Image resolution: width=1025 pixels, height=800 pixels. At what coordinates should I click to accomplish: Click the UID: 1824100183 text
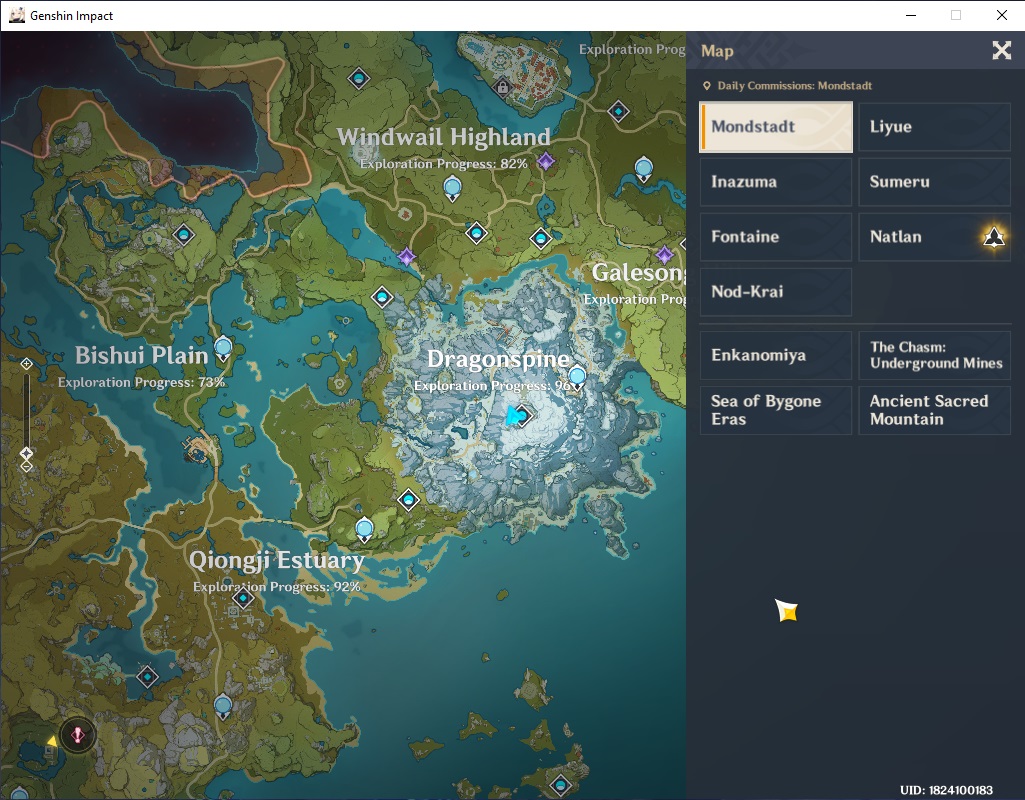tap(946, 790)
